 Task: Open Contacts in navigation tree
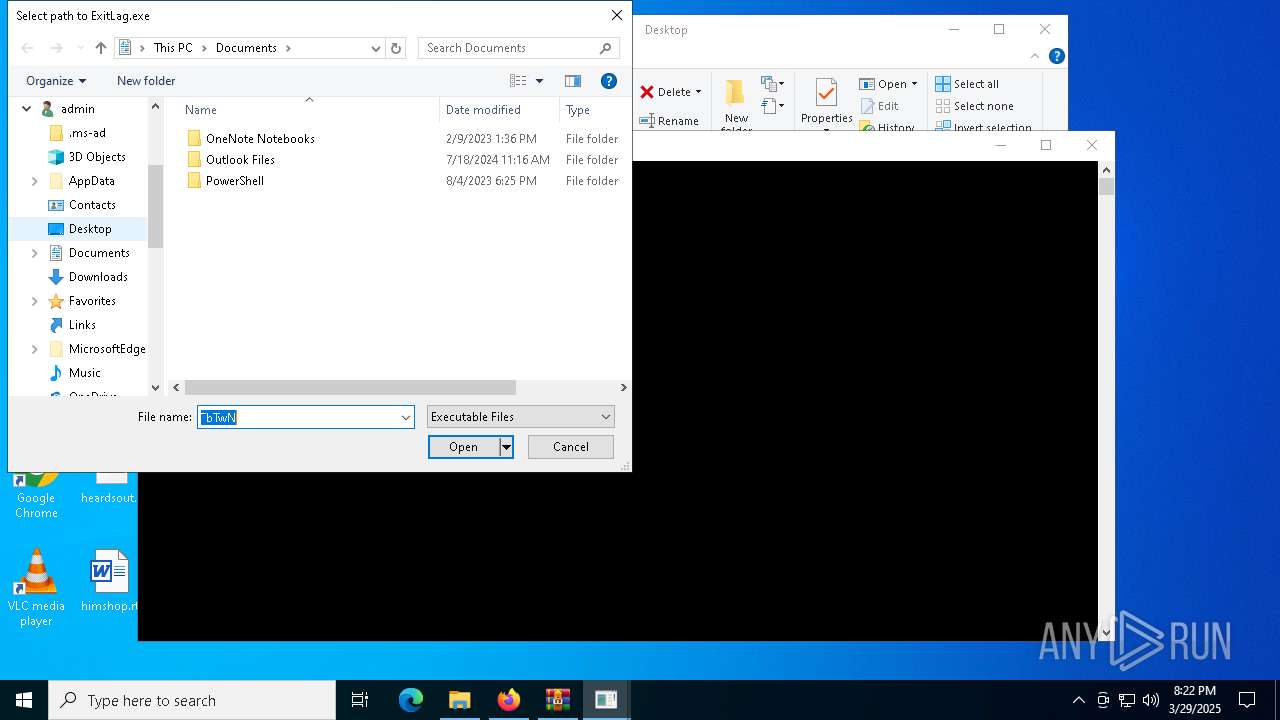[x=92, y=205]
